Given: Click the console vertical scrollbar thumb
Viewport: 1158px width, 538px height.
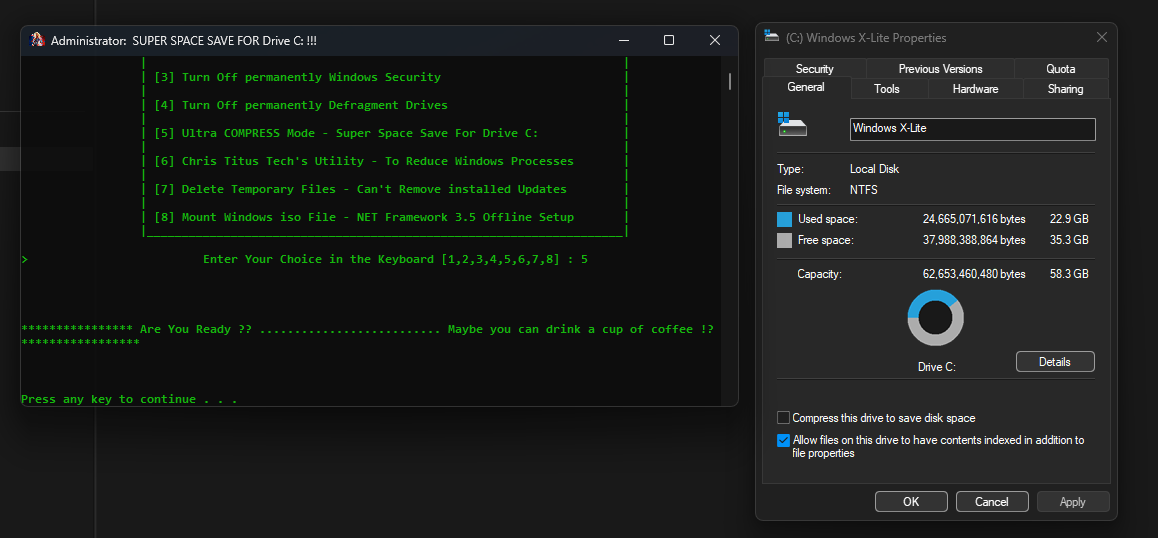Looking at the screenshot, I should pyautogui.click(x=730, y=81).
